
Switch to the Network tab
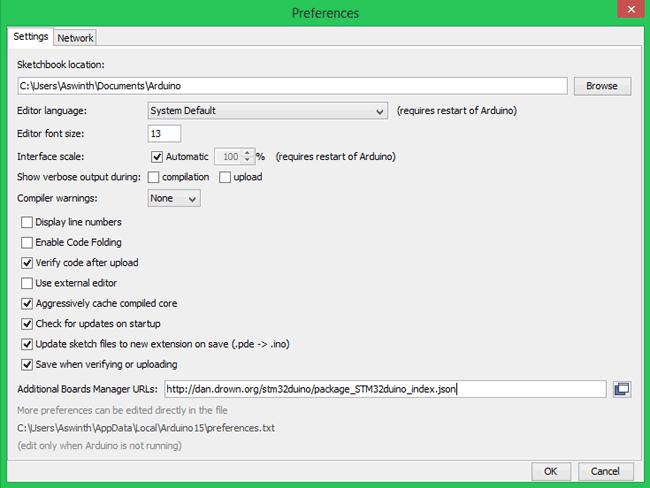(x=75, y=38)
